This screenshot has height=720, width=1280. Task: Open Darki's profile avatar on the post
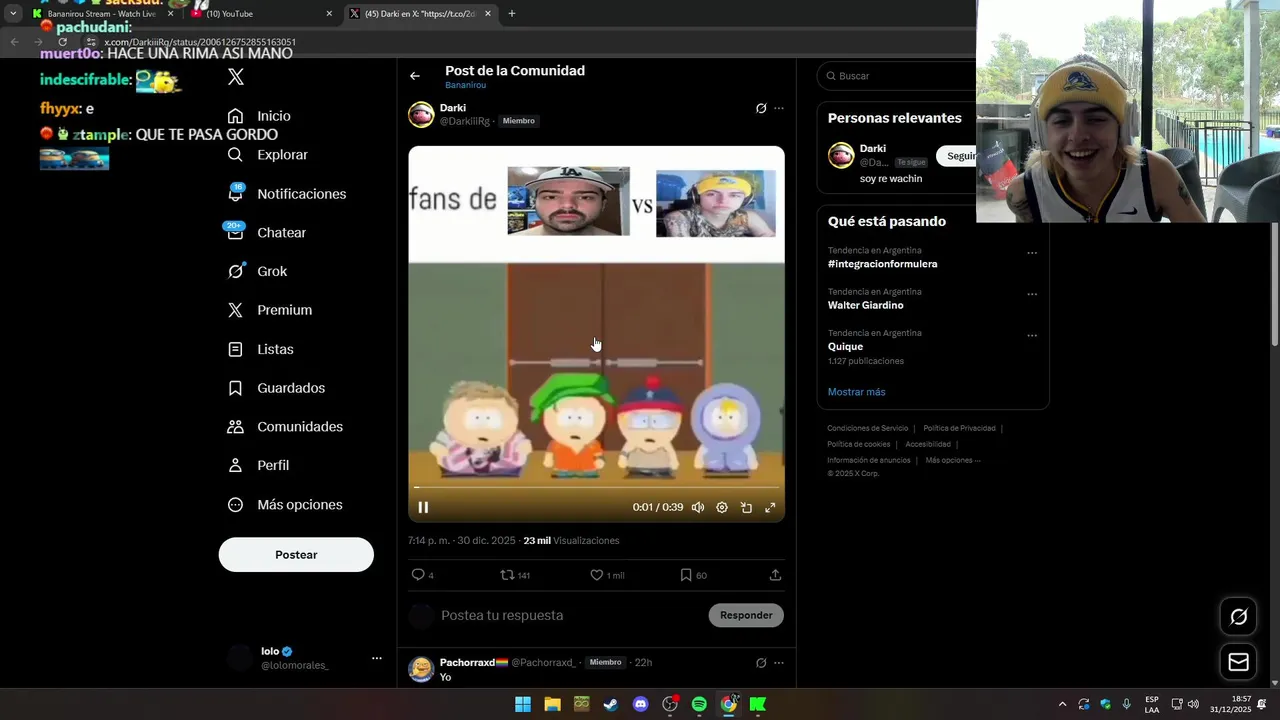click(421, 114)
